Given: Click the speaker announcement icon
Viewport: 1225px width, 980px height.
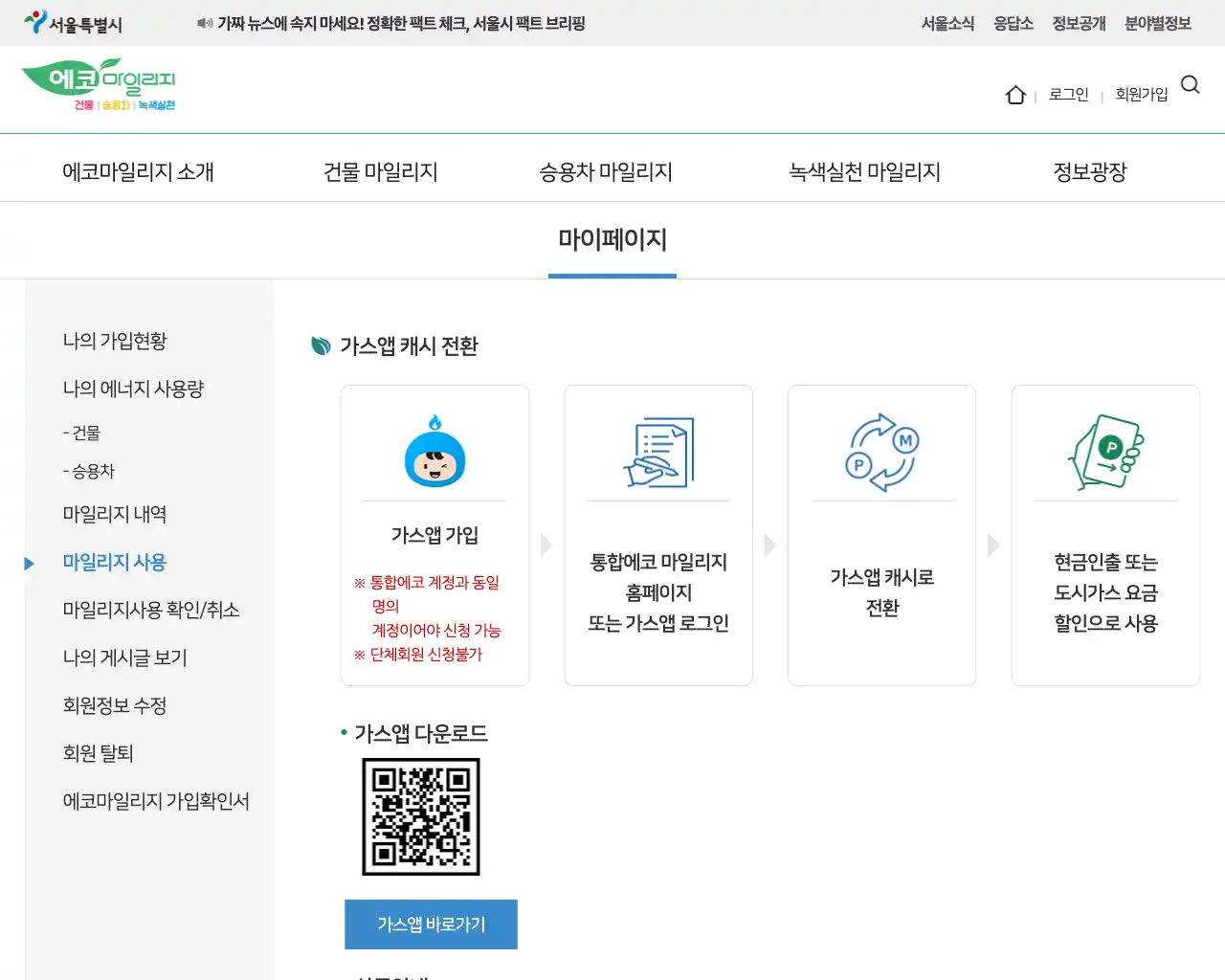Looking at the screenshot, I should [x=205, y=23].
